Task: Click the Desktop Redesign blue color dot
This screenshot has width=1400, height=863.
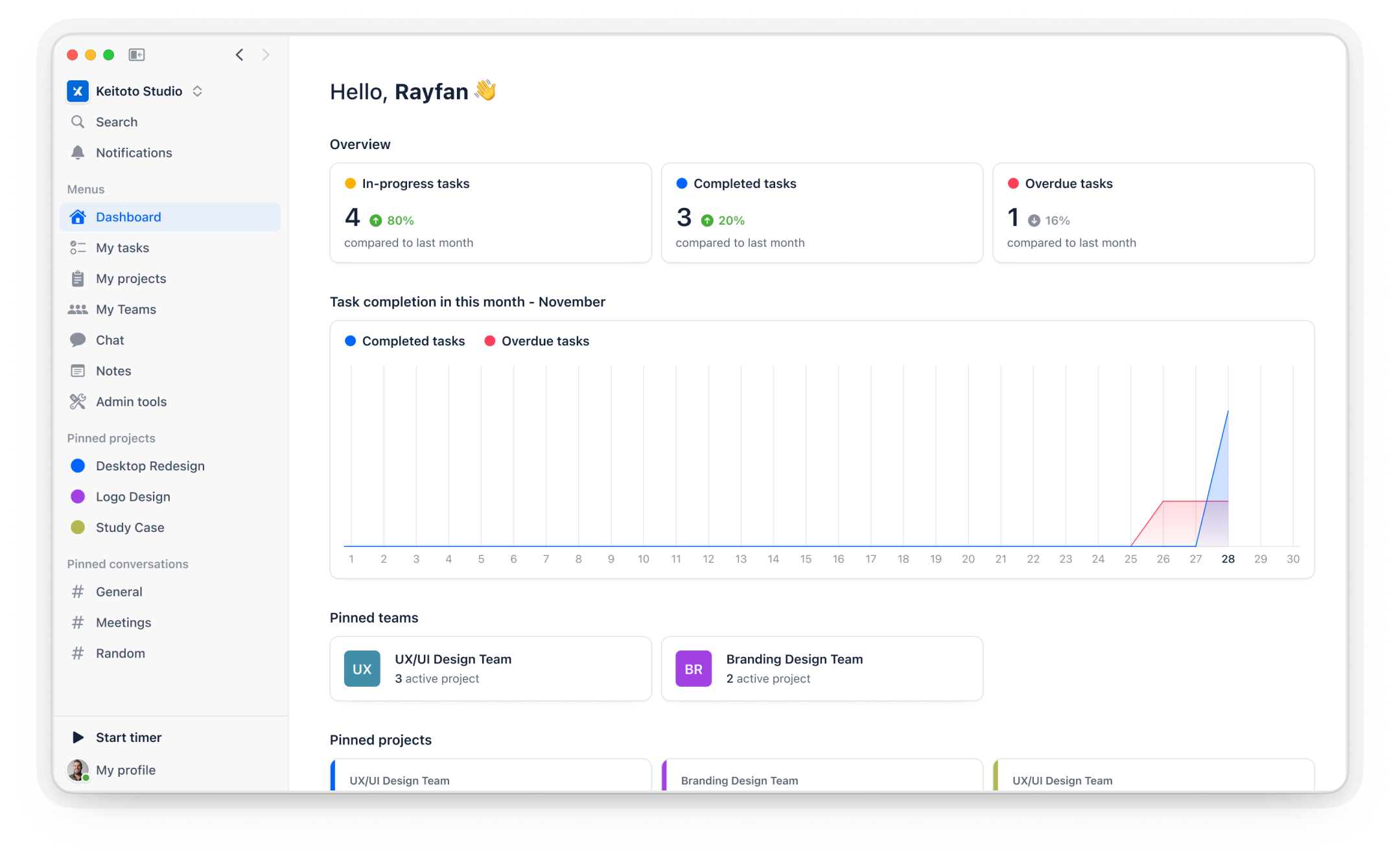Action: 78,466
